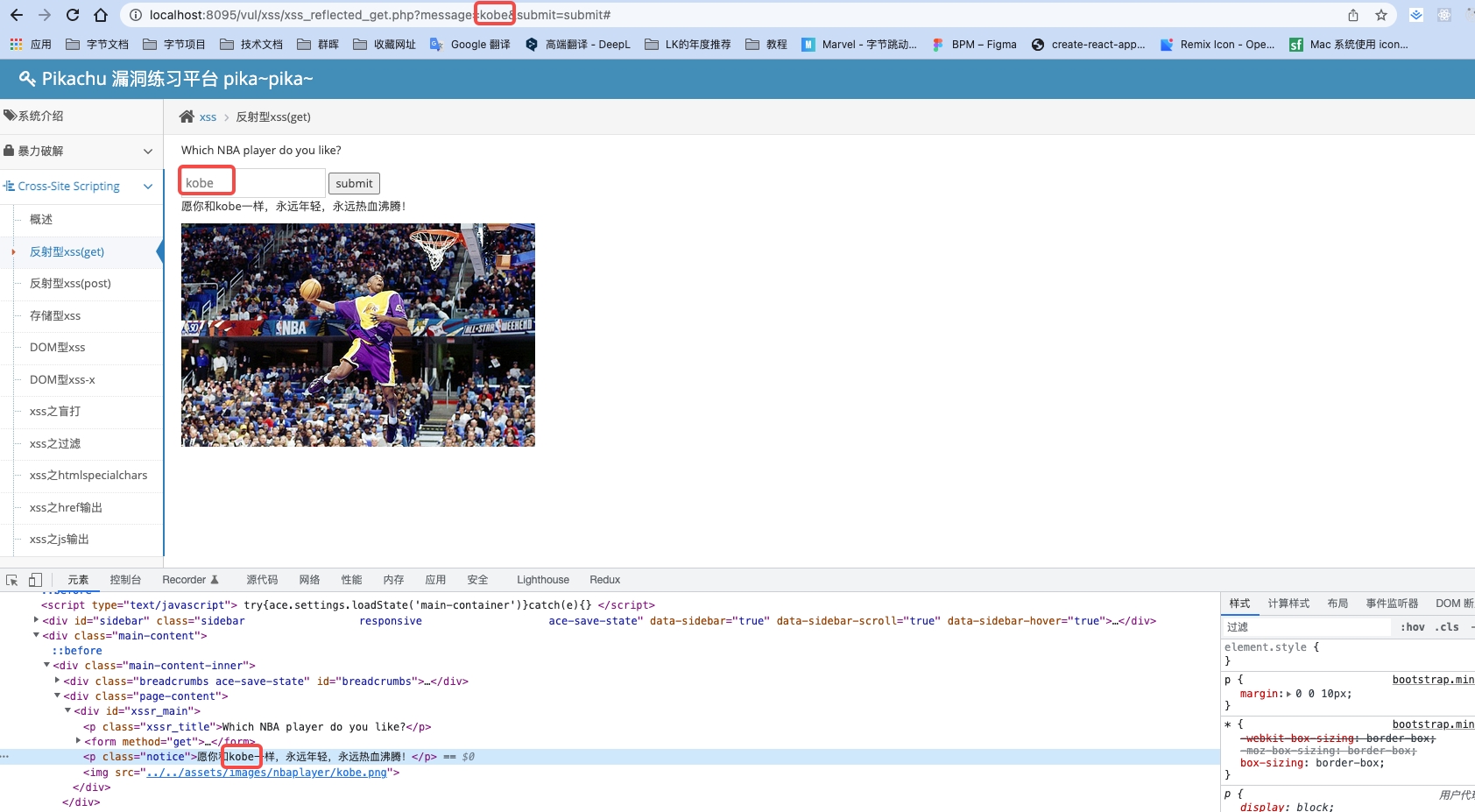Collapse the div class="main-content" DOM node
Viewport: 1475px width, 812px height.
click(x=36, y=635)
